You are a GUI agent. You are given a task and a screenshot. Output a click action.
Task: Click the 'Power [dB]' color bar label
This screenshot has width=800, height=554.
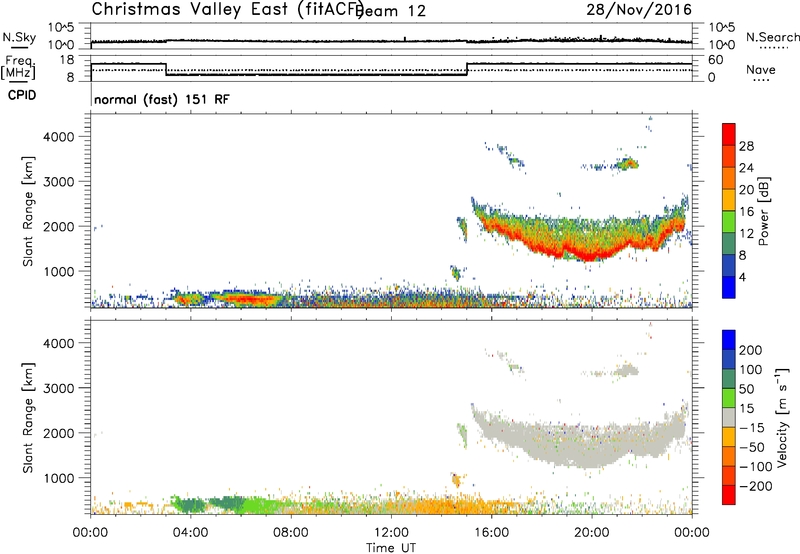coord(763,211)
